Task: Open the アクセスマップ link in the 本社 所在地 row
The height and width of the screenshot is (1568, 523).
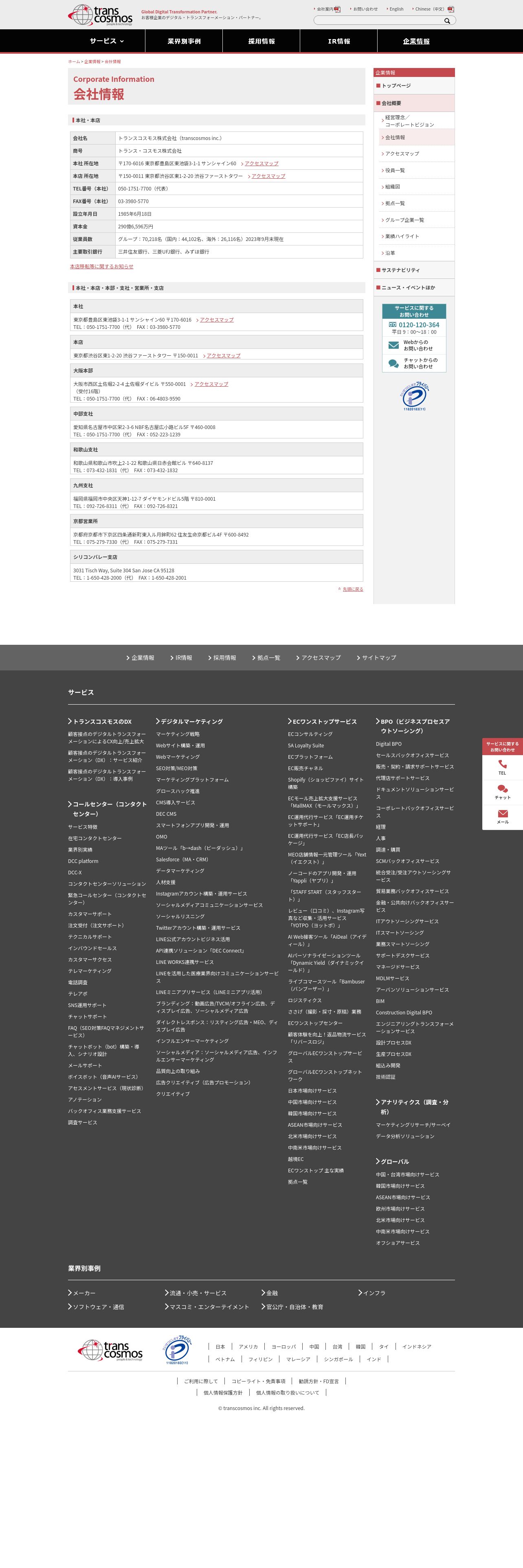Action: (x=261, y=164)
